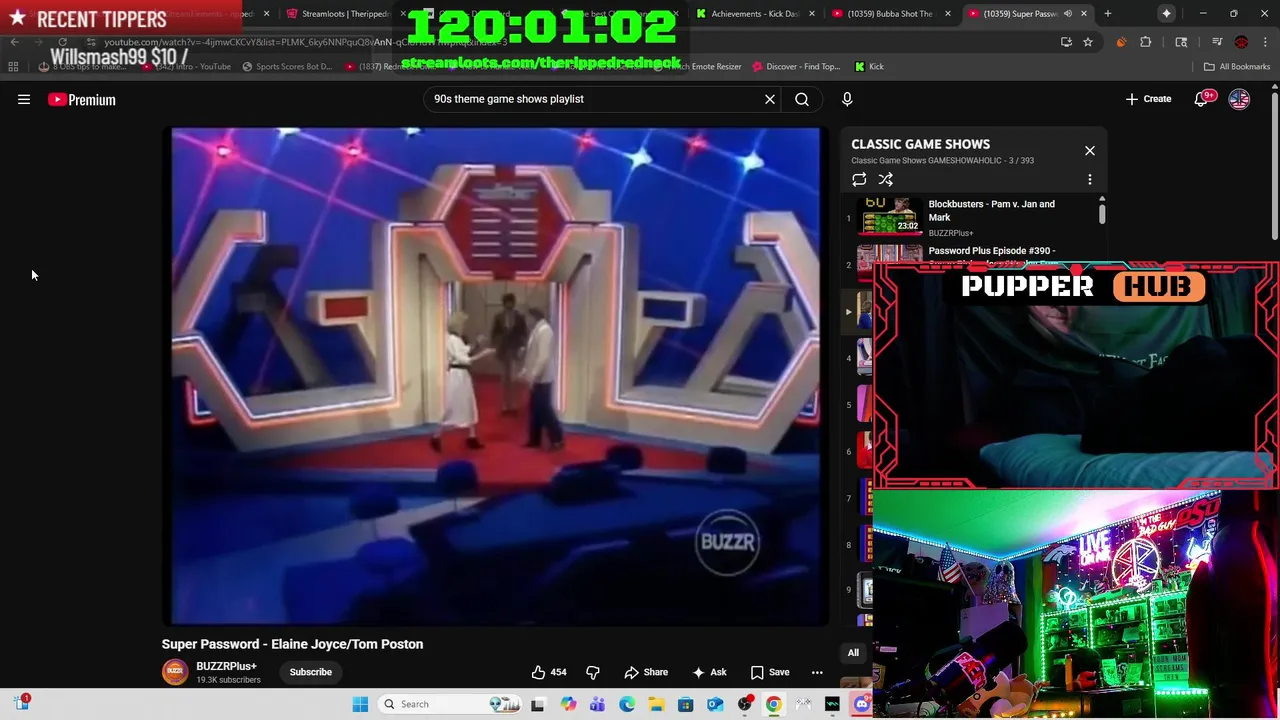The image size is (1280, 720).
Task: Subscribe to BUZZRPlus+
Action: click(x=311, y=672)
